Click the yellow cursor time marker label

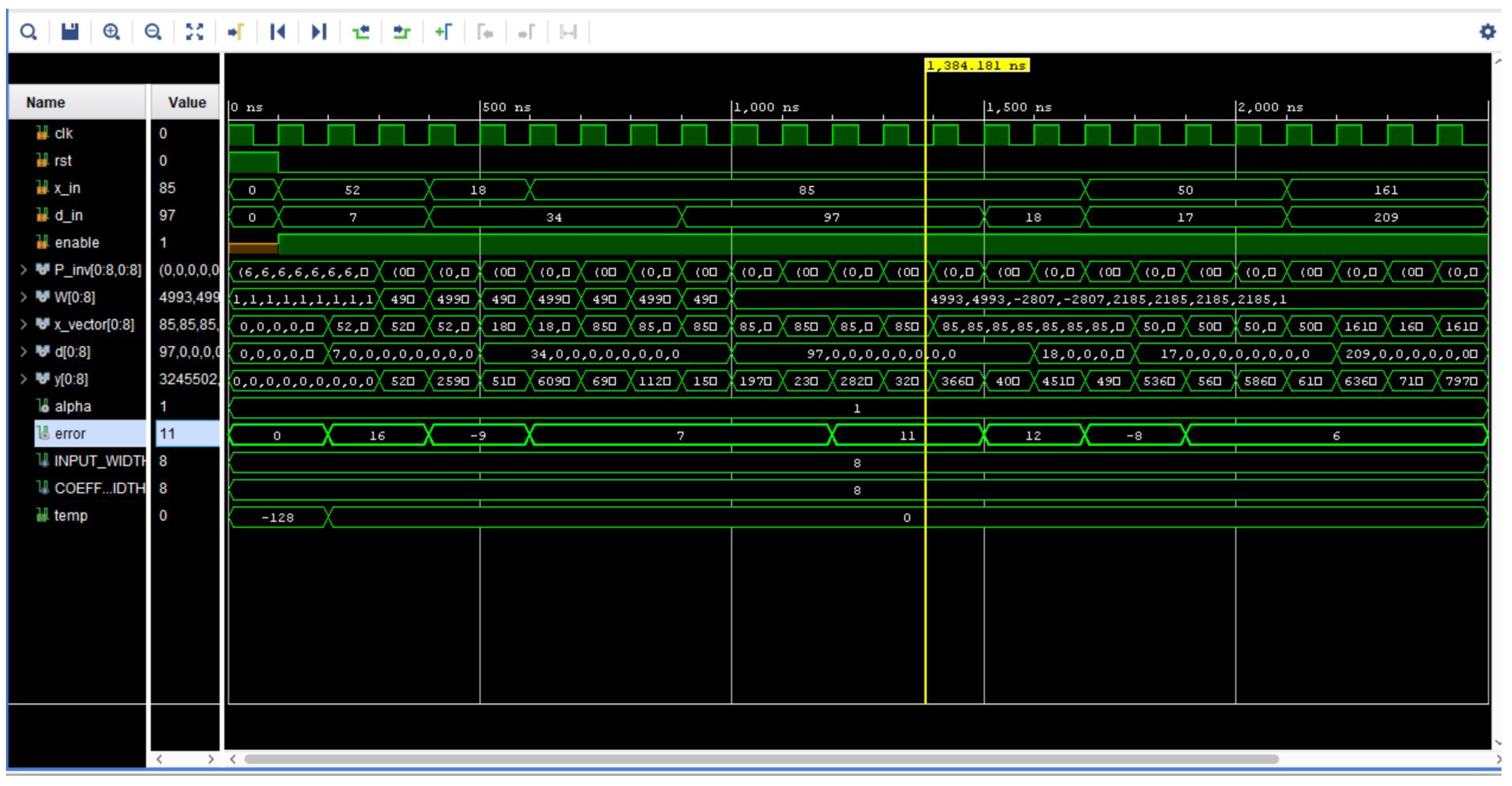(977, 66)
